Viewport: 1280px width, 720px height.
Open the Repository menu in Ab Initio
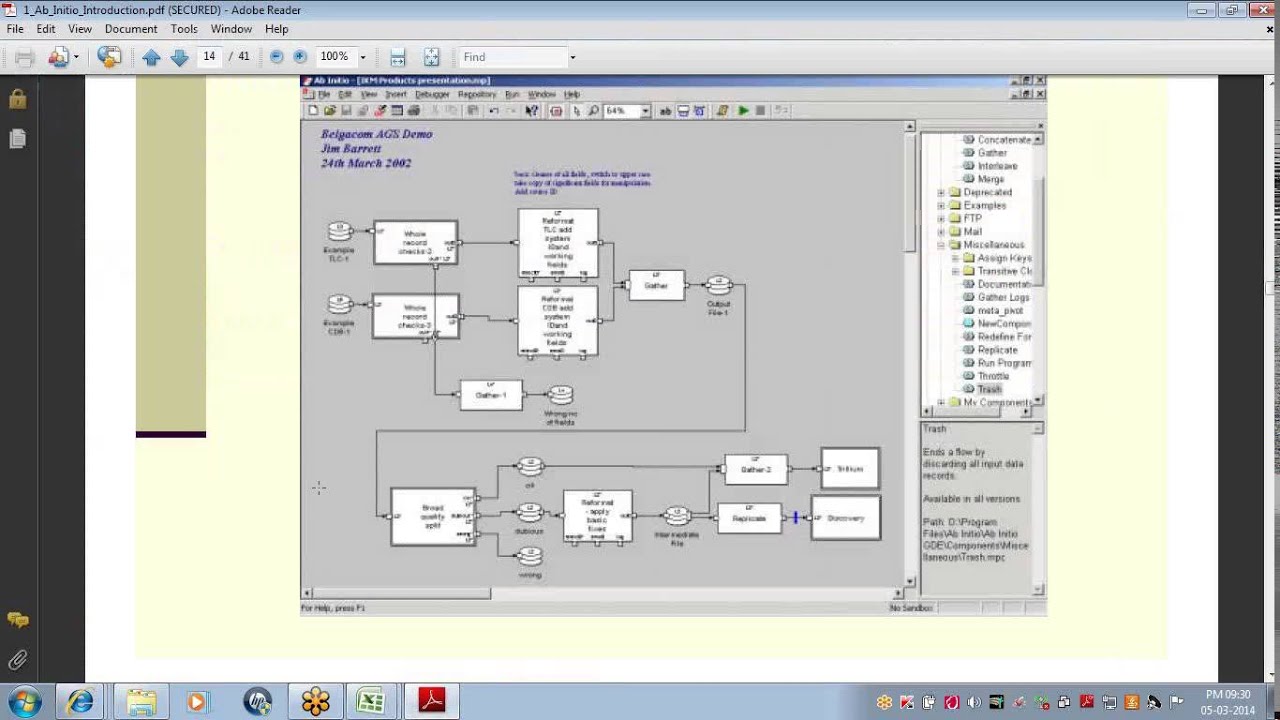tap(477, 94)
